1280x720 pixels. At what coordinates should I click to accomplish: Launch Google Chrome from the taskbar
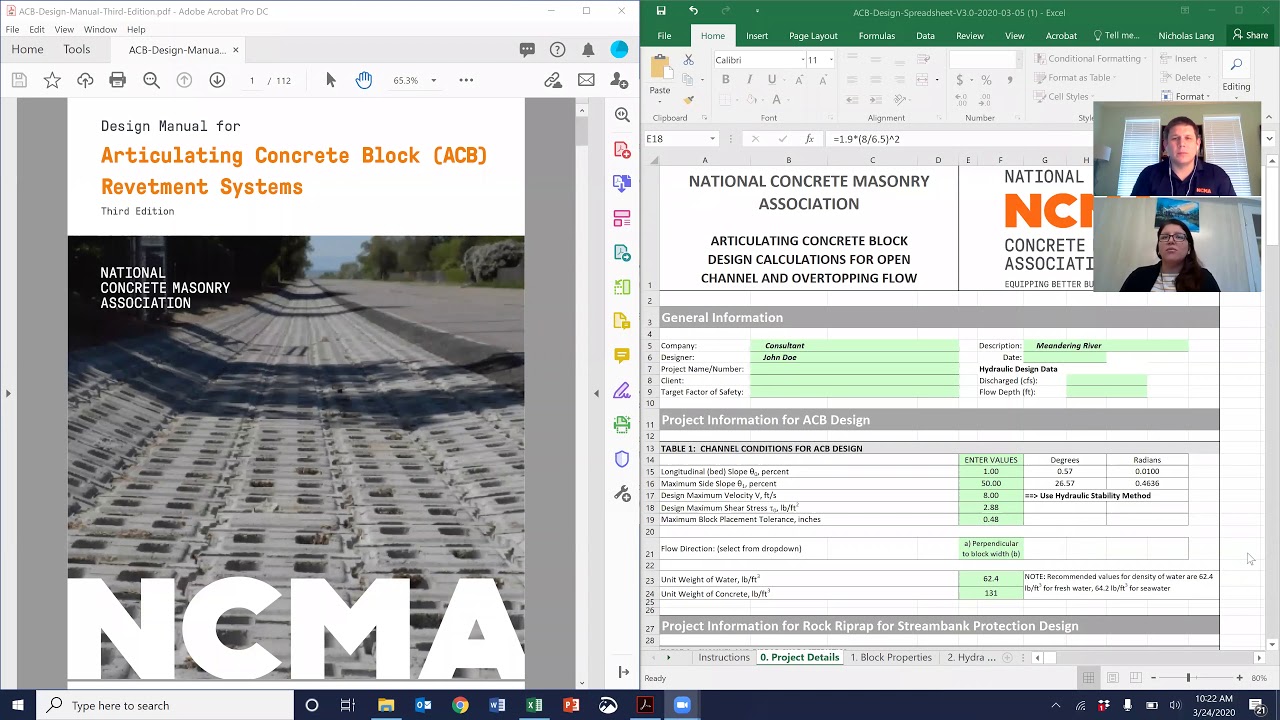460,705
